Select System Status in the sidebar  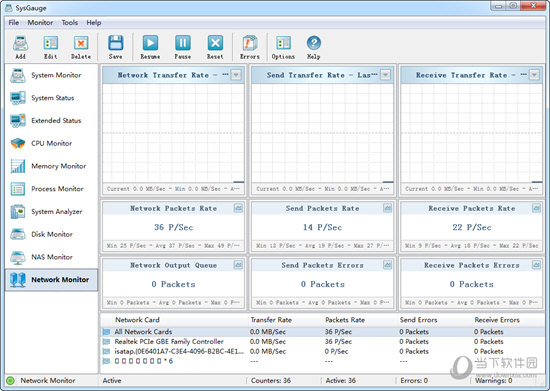(51, 98)
